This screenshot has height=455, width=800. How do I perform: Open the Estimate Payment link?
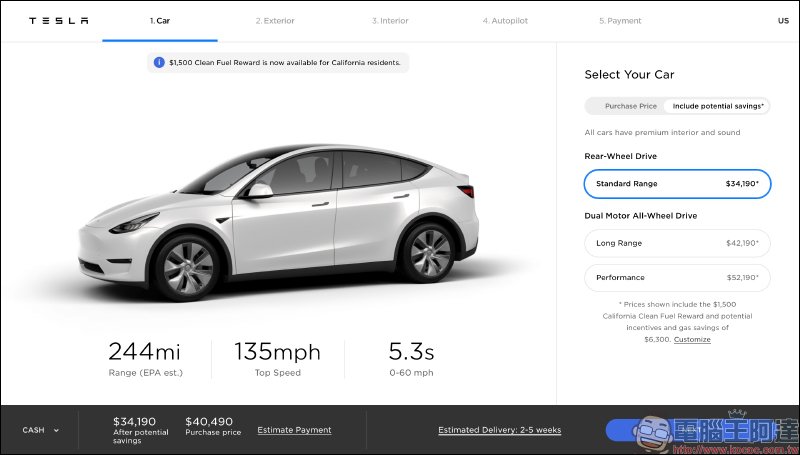[x=294, y=430]
